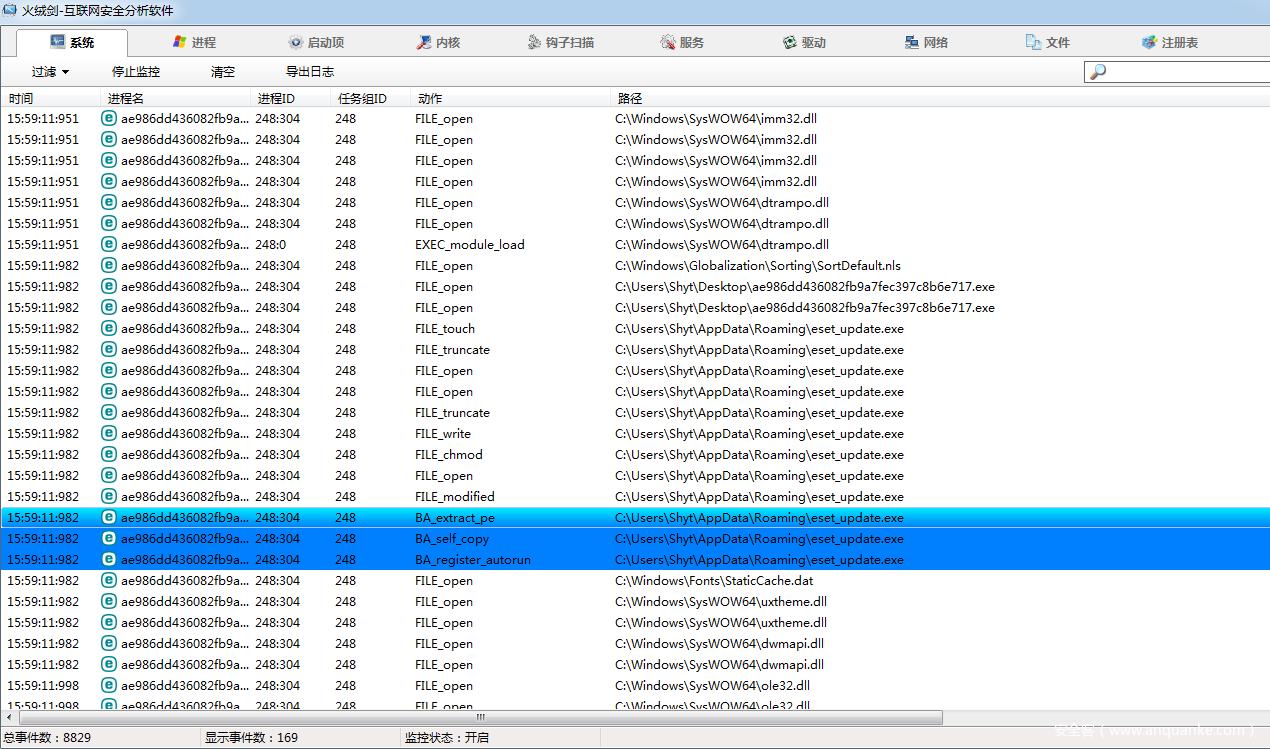Viewport: 1270px width, 749px height.
Task: Click the hook icon beside 钩子扫描
Action: coord(535,42)
